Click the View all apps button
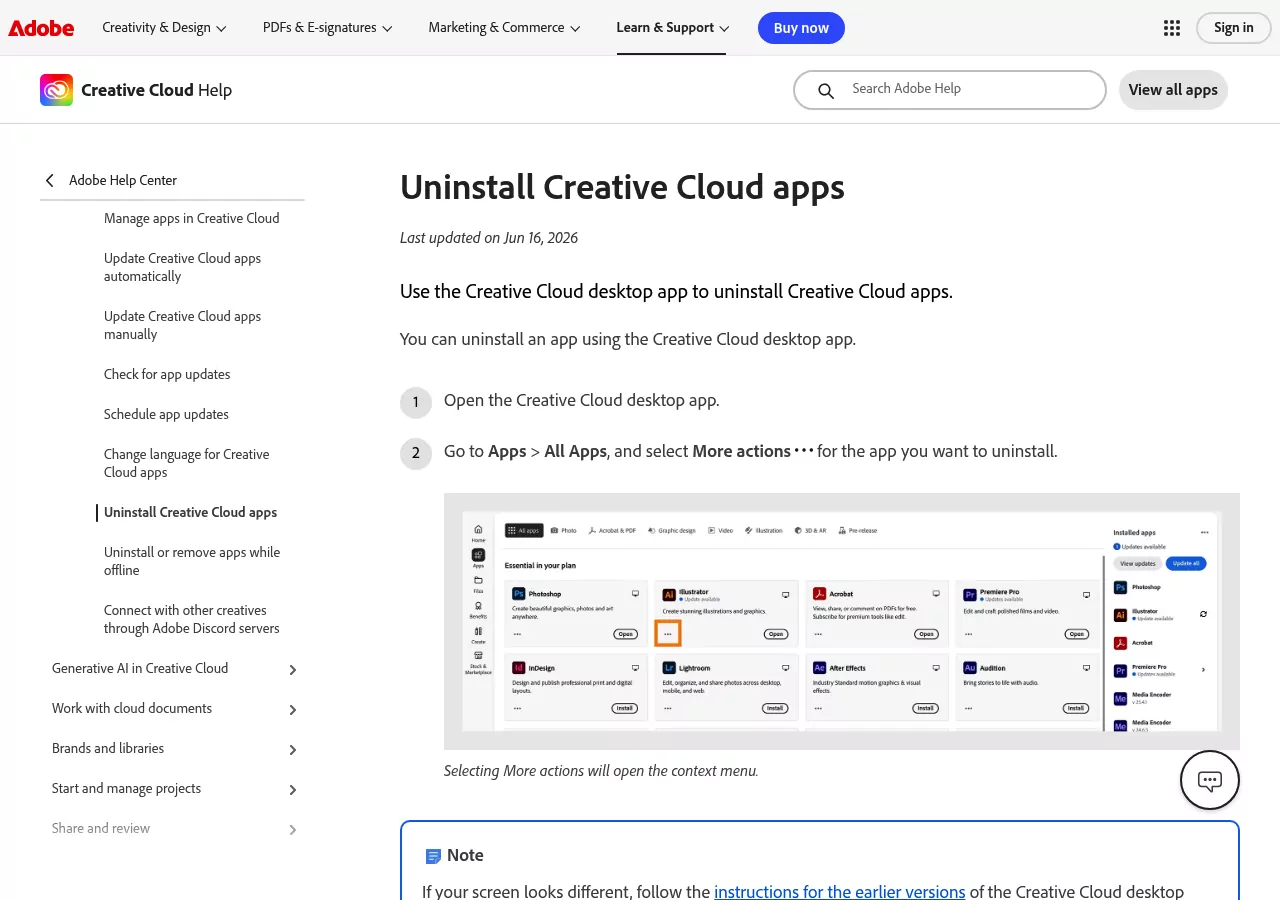 click(1173, 90)
